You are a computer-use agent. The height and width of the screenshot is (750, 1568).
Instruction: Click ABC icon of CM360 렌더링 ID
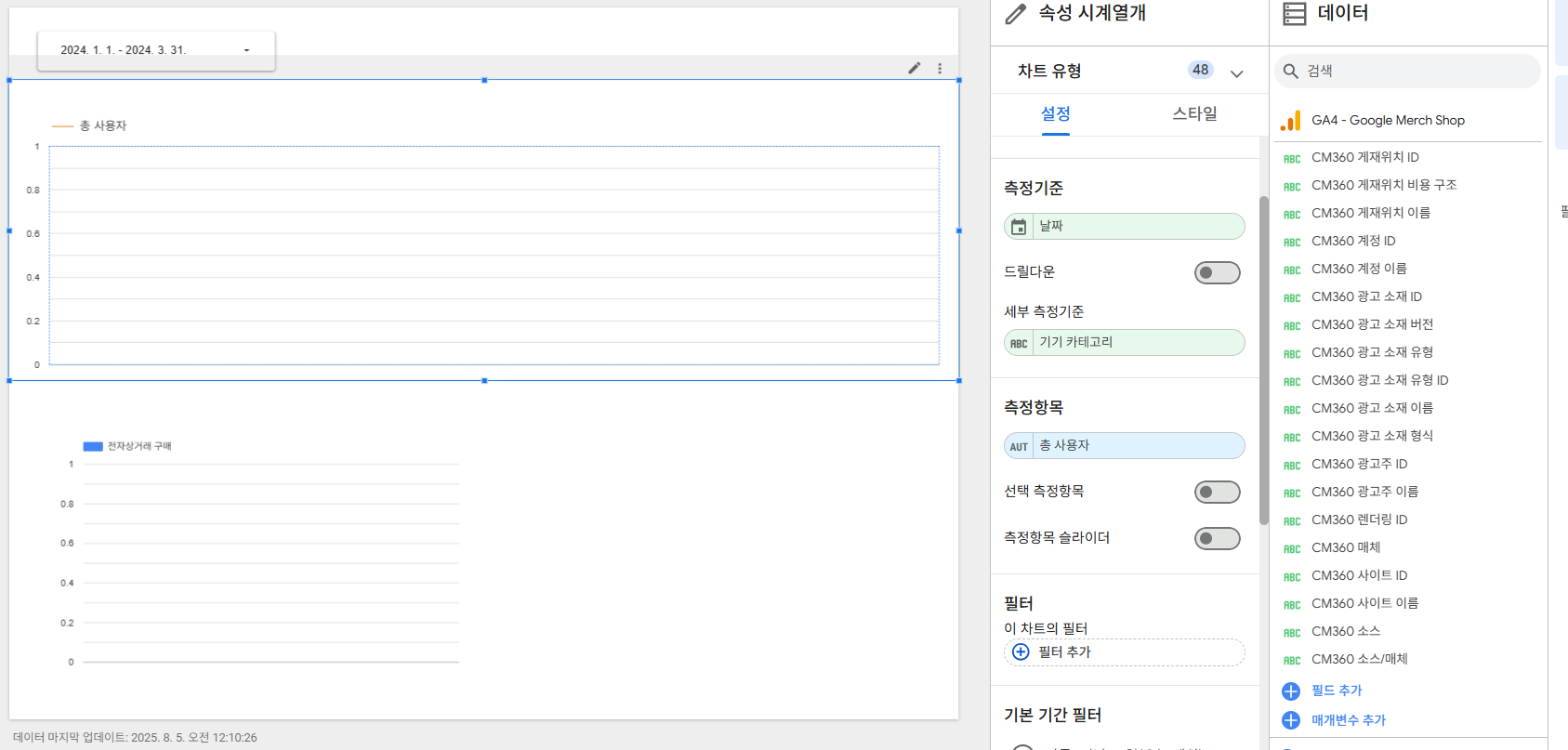click(x=1292, y=521)
